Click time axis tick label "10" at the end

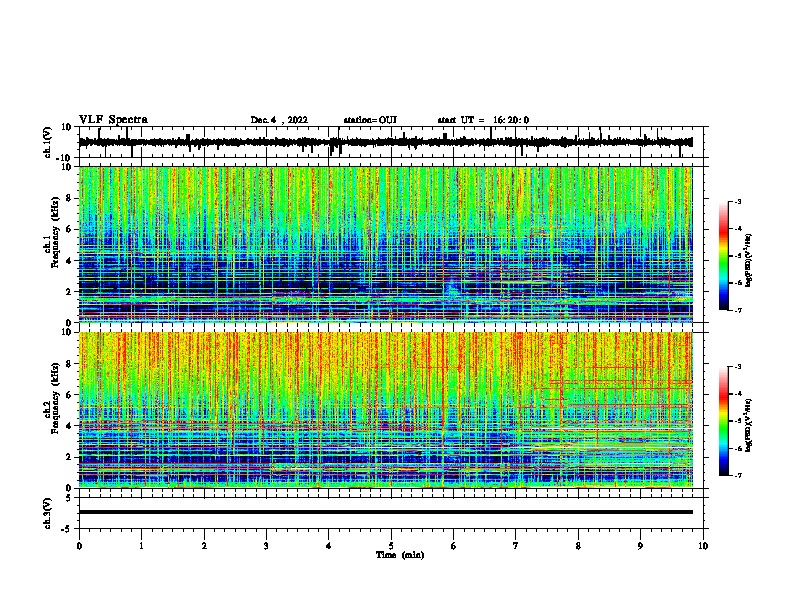[703, 546]
